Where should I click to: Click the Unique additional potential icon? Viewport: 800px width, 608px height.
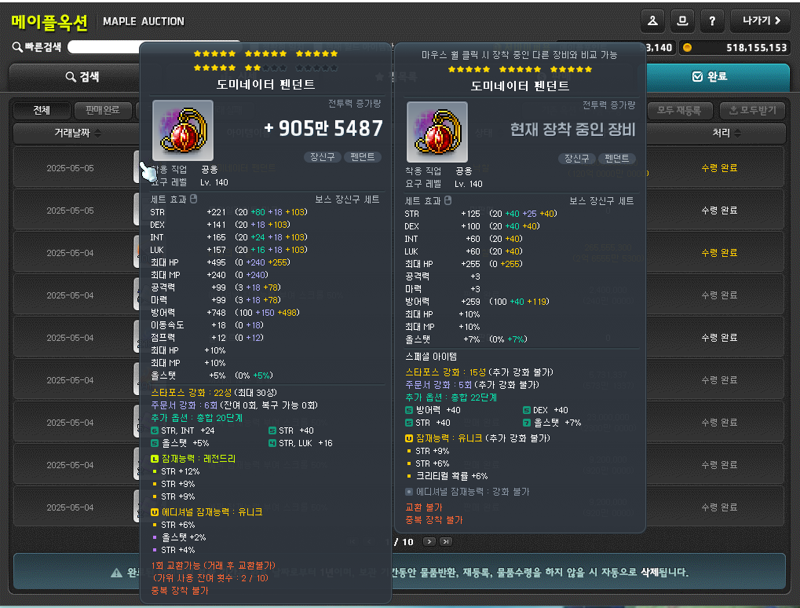coord(155,512)
